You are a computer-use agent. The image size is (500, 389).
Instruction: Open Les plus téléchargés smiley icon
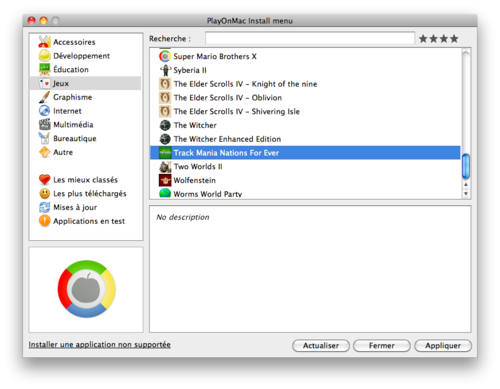[x=44, y=193]
